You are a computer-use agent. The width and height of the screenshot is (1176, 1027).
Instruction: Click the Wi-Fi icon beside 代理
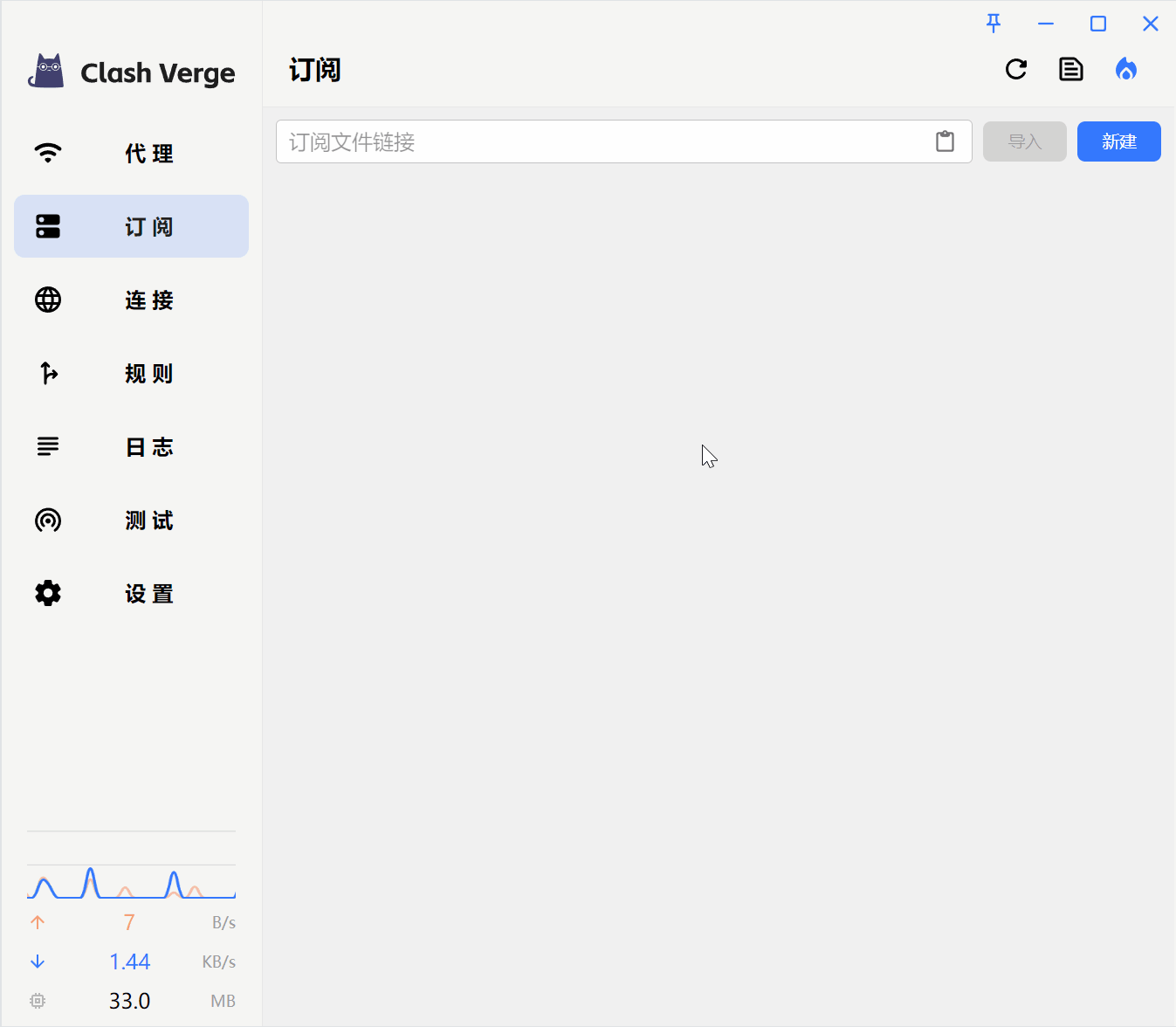(48, 153)
